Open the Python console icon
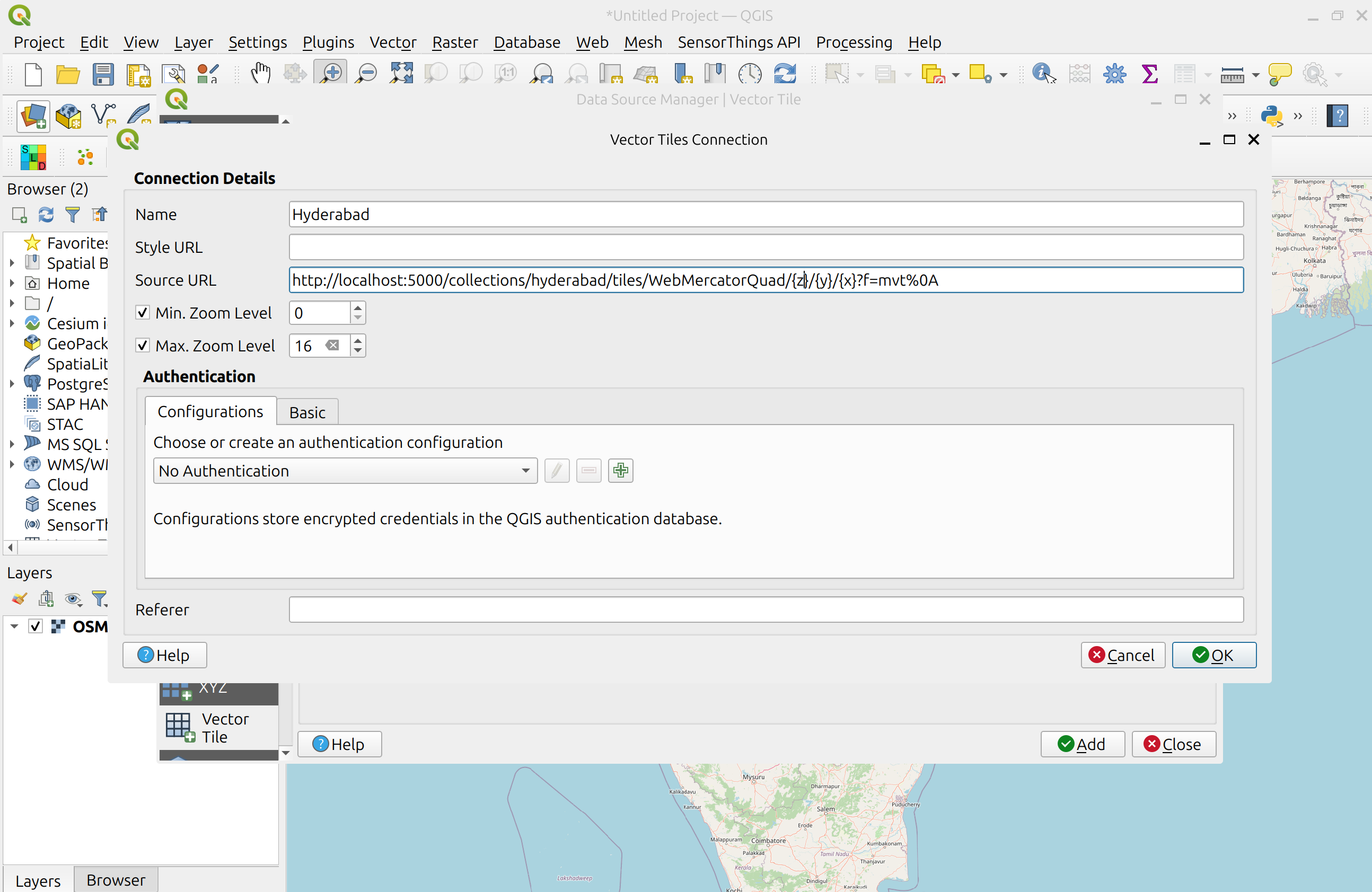Viewport: 1372px width, 892px height. point(1272,116)
